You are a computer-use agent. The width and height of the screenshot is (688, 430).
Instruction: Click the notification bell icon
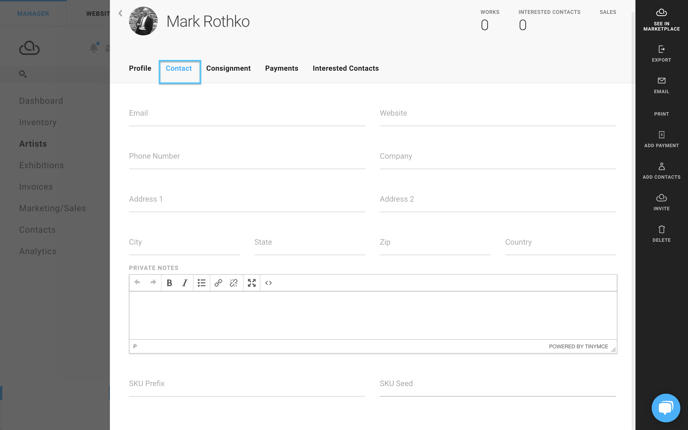94,48
